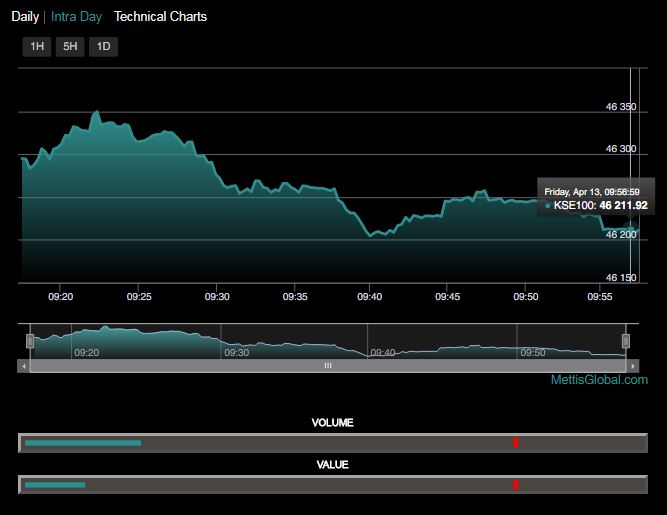Viewport: 667px width, 515px height.
Task: Click the 09:25 x-axis label
Action: pyautogui.click(x=139, y=296)
